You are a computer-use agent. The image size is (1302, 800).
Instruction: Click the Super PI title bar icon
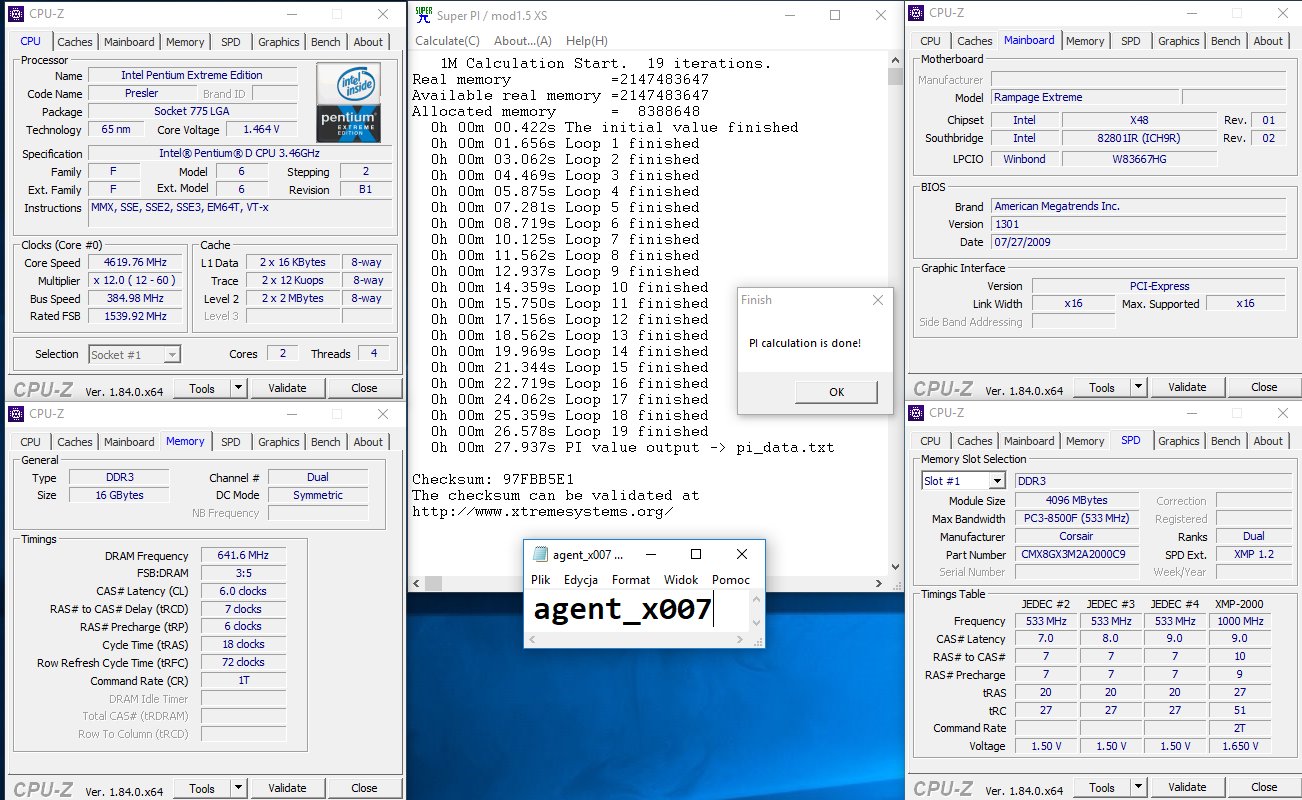pyautogui.click(x=424, y=15)
